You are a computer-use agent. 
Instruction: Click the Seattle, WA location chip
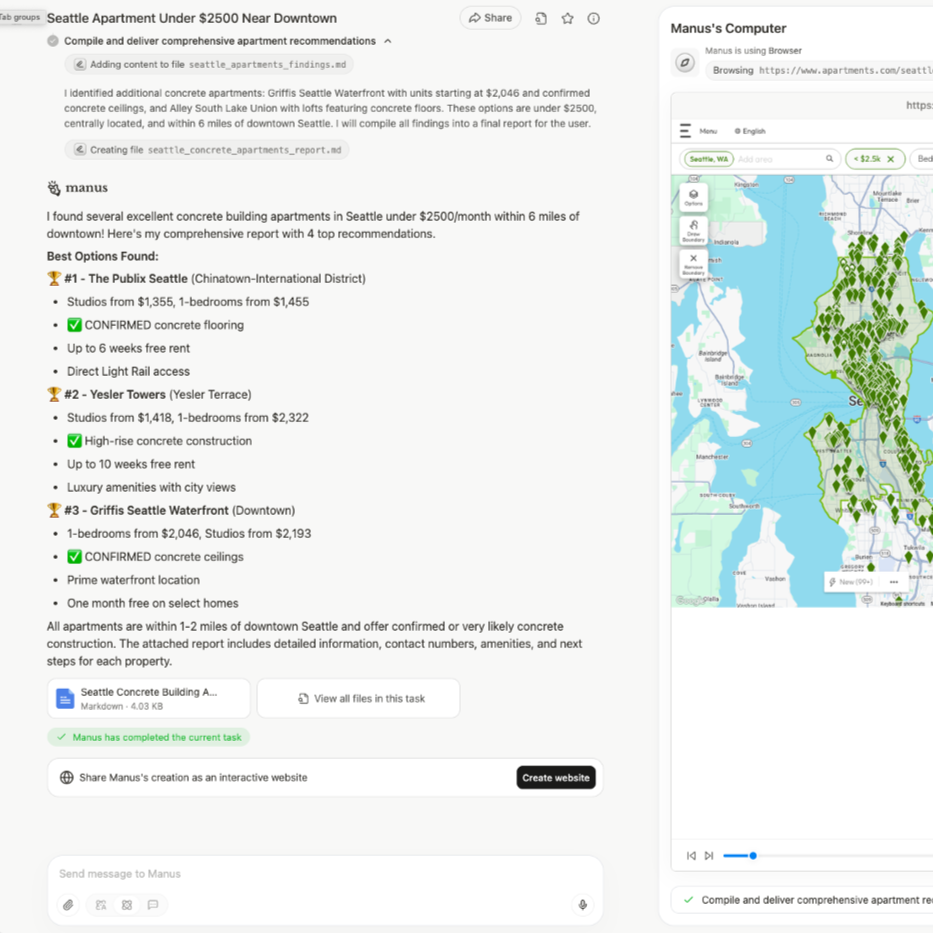709,159
